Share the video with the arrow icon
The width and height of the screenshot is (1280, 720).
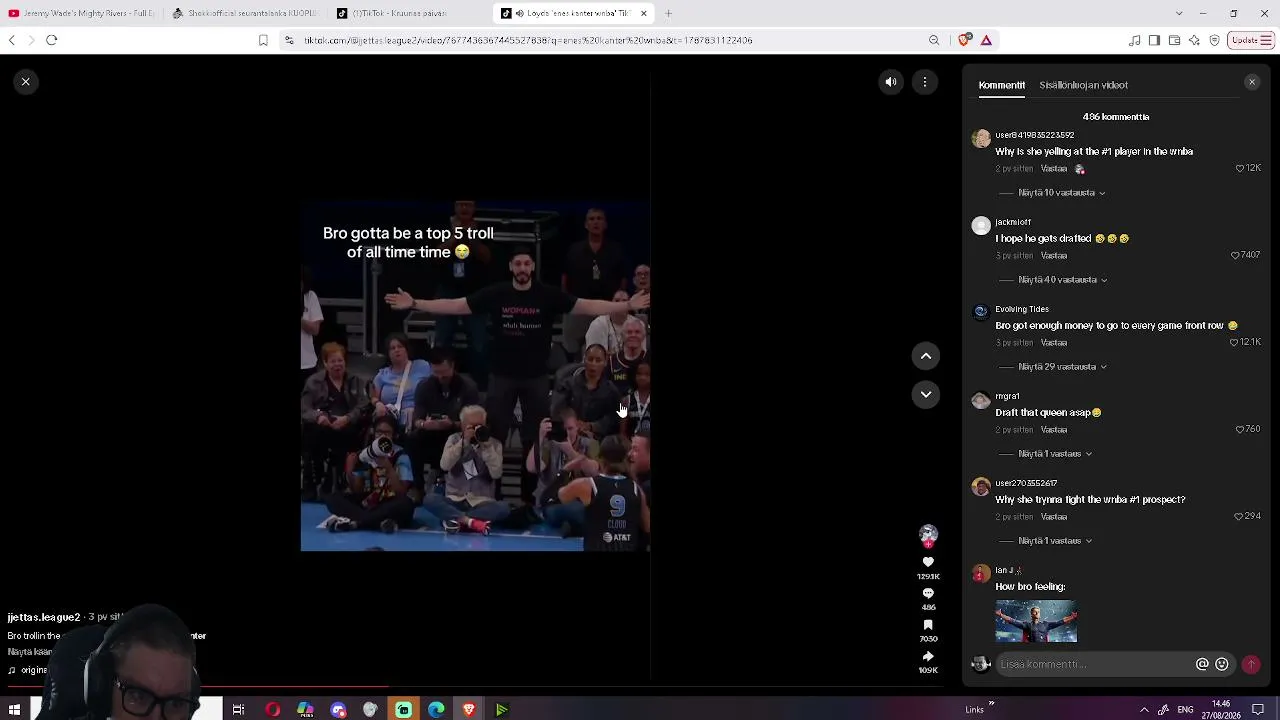click(928, 657)
